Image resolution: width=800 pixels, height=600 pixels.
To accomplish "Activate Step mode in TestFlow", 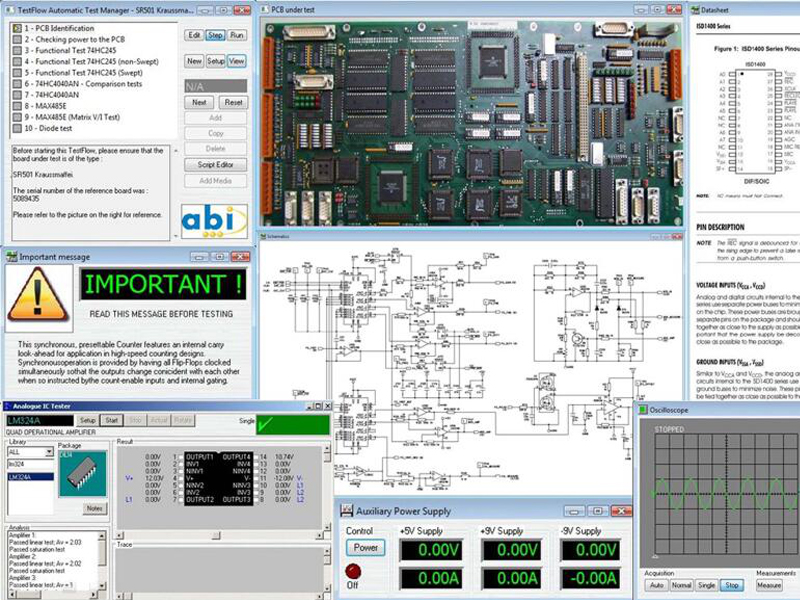I will (215, 35).
